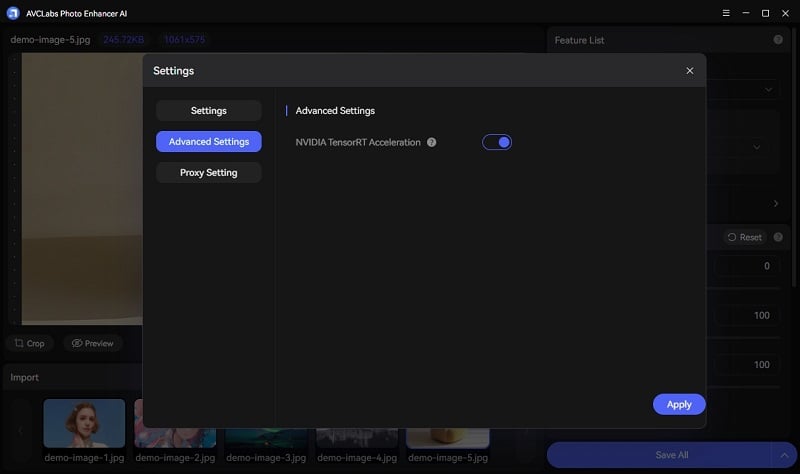This screenshot has height=474, width=800.
Task: Click the Crop button
Action: (x=30, y=343)
